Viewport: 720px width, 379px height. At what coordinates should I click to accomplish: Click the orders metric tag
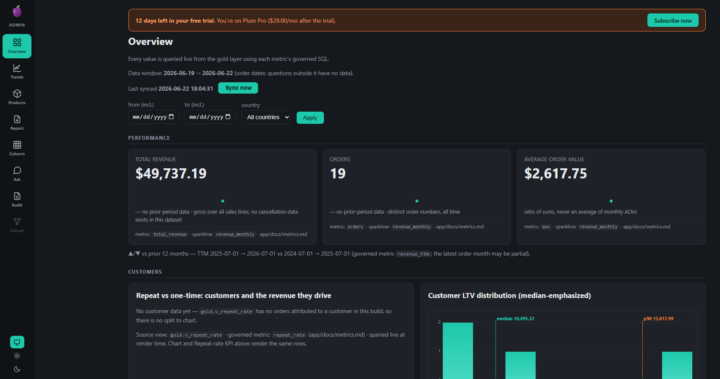click(355, 227)
